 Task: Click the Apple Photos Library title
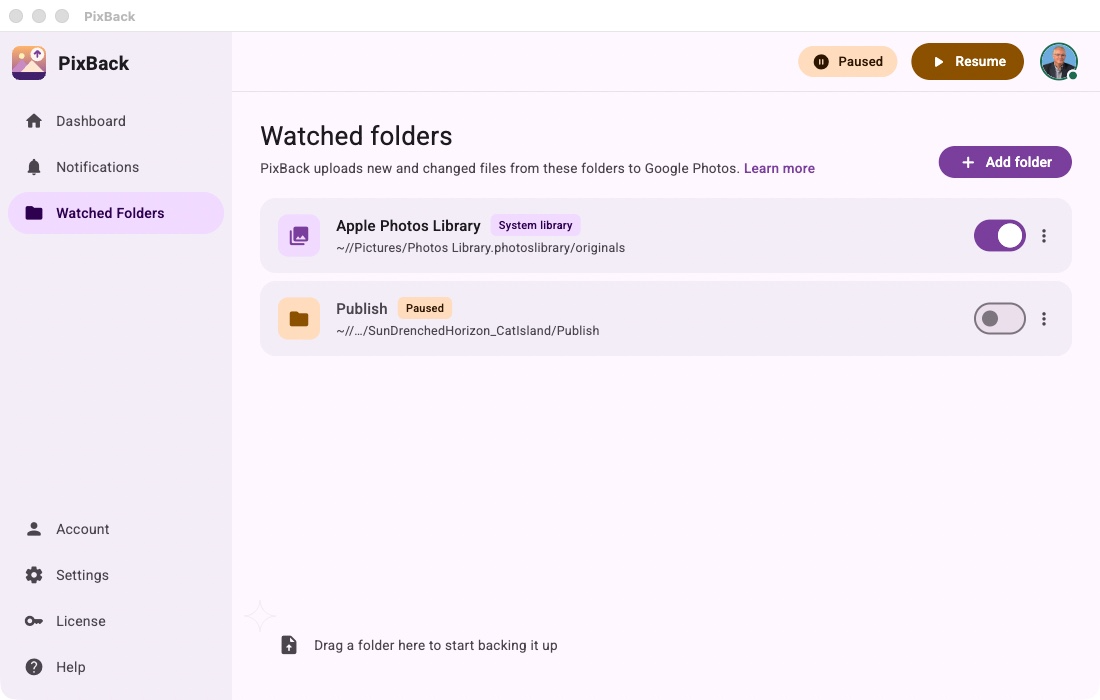(x=408, y=226)
